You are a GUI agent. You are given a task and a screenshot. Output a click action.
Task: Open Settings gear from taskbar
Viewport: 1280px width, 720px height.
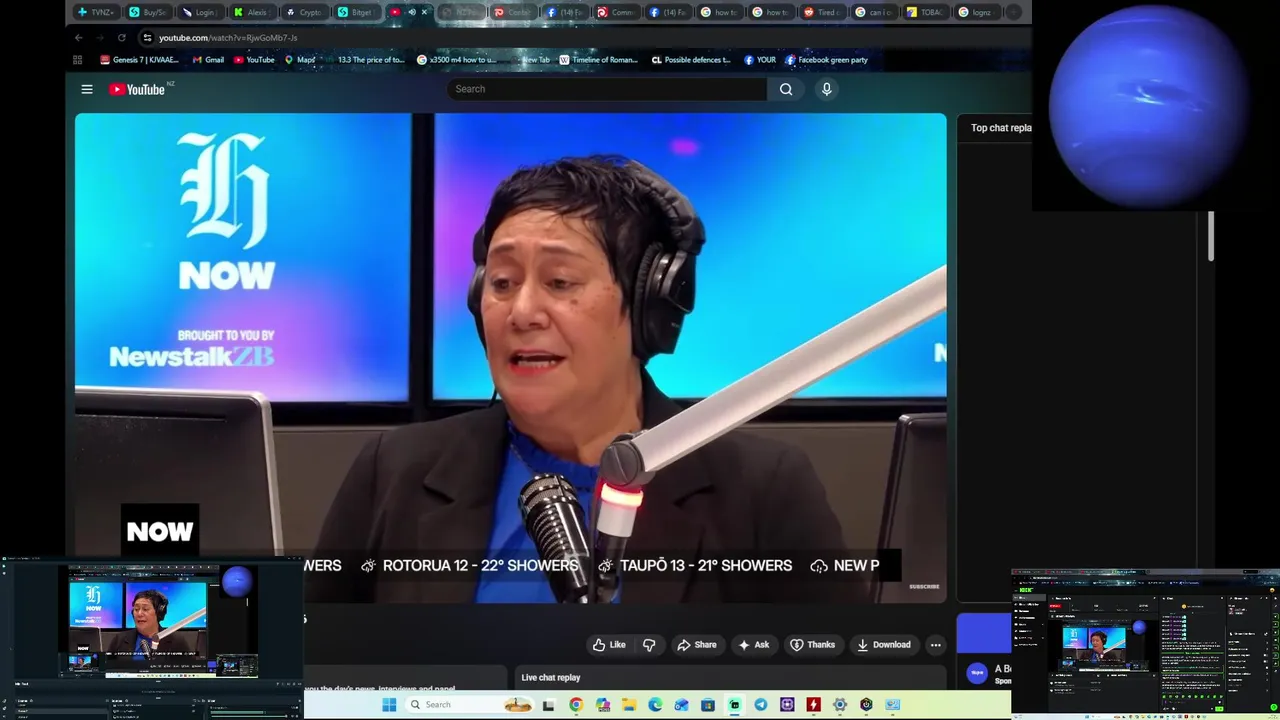pyautogui.click(x=840, y=705)
